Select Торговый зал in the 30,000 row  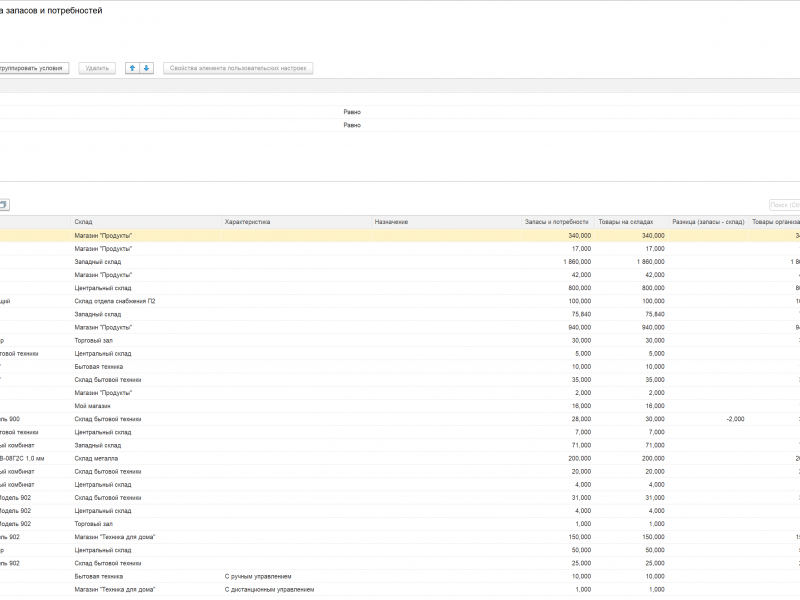(x=93, y=341)
